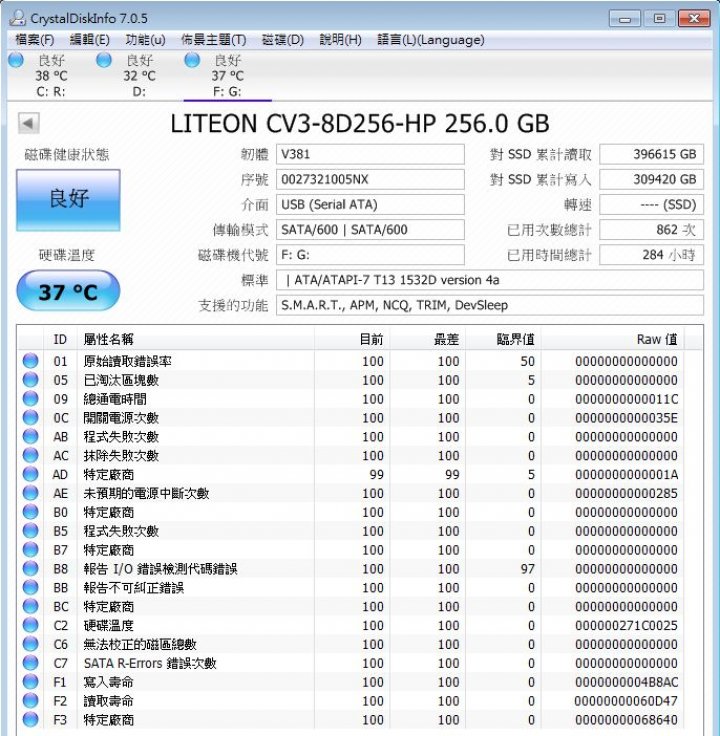Click status icon of row 0C 開關電源次數
Viewport: 720px width, 736px height.
coord(31,417)
